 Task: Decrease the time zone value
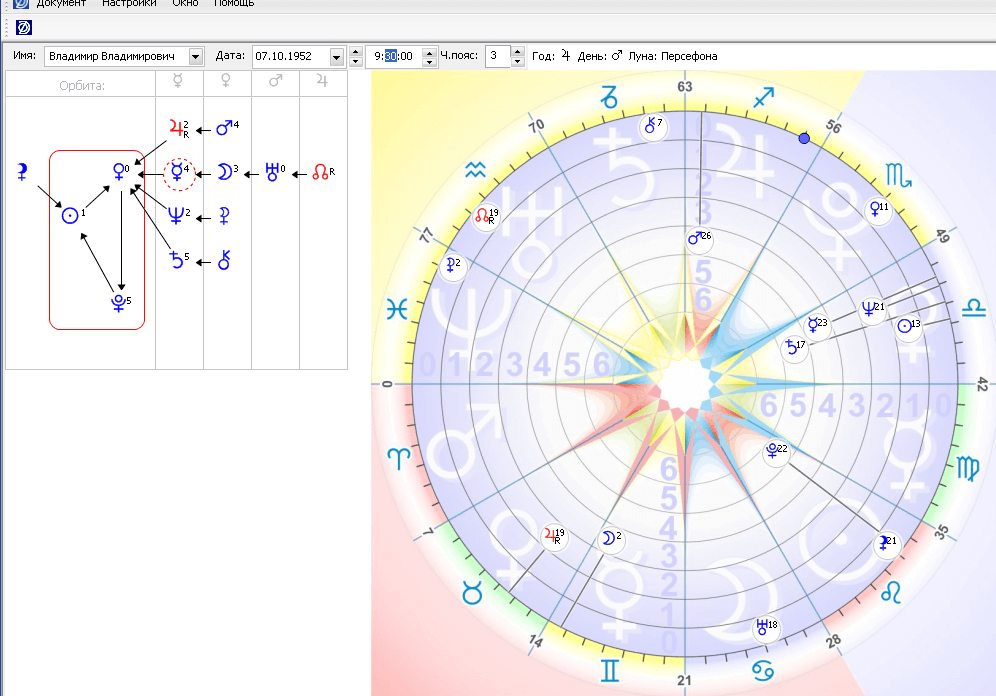point(518,62)
